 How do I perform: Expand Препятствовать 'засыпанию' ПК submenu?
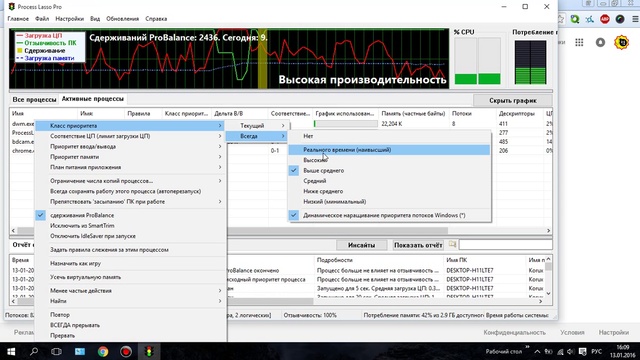[x=131, y=202]
